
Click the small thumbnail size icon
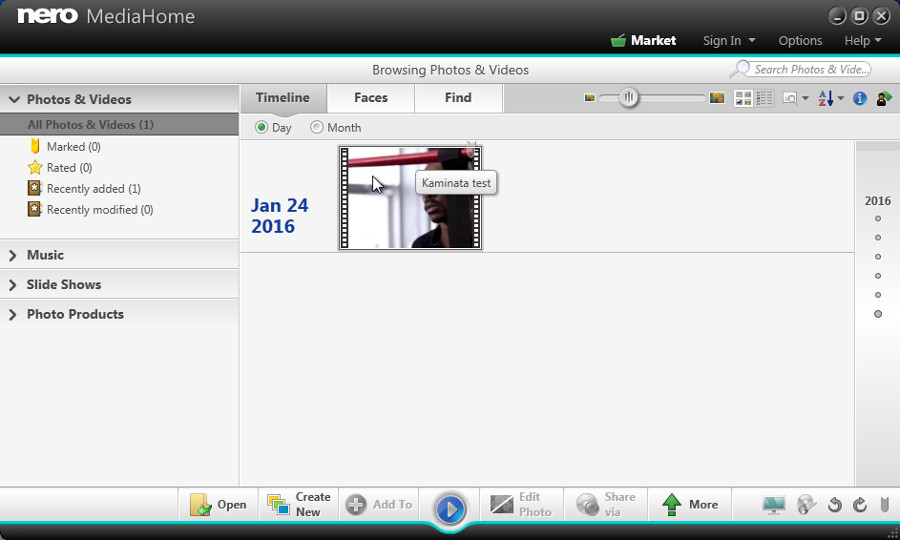click(589, 98)
